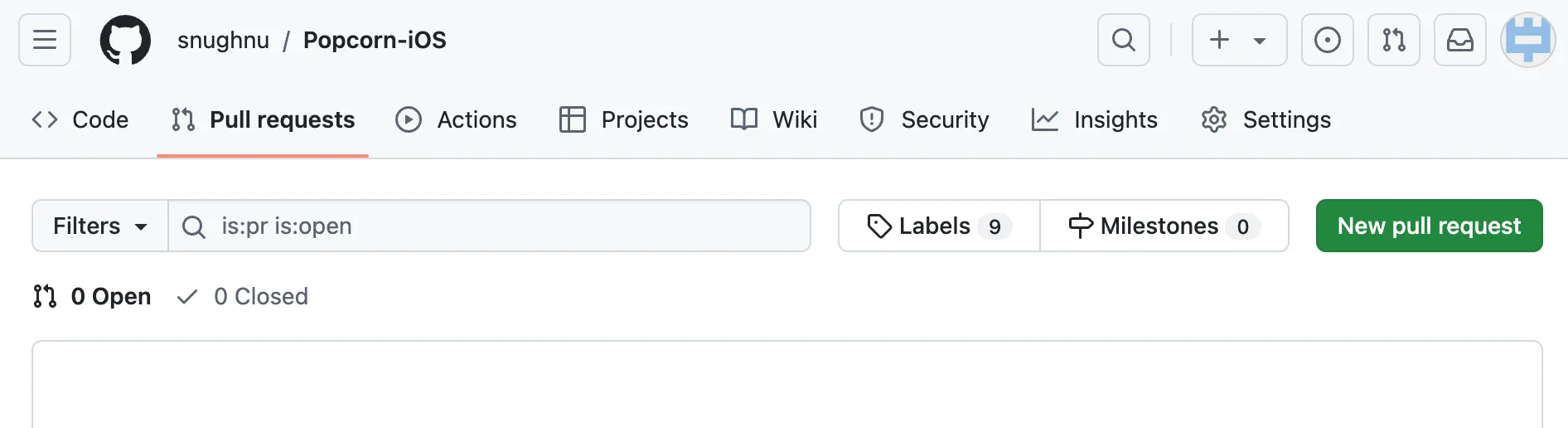This screenshot has width=1568, height=428.
Task: Open the repository Settings tab
Action: (1266, 119)
